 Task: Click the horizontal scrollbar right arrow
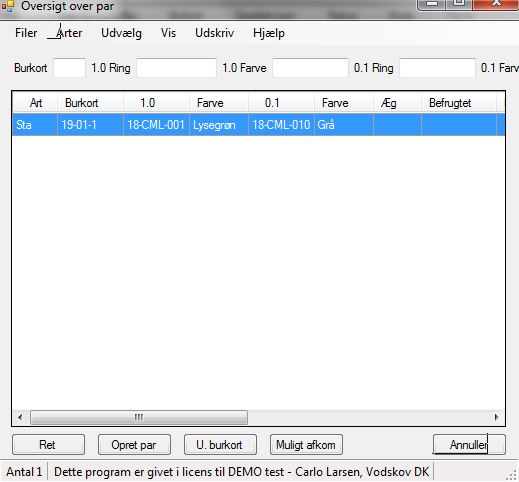(497, 417)
